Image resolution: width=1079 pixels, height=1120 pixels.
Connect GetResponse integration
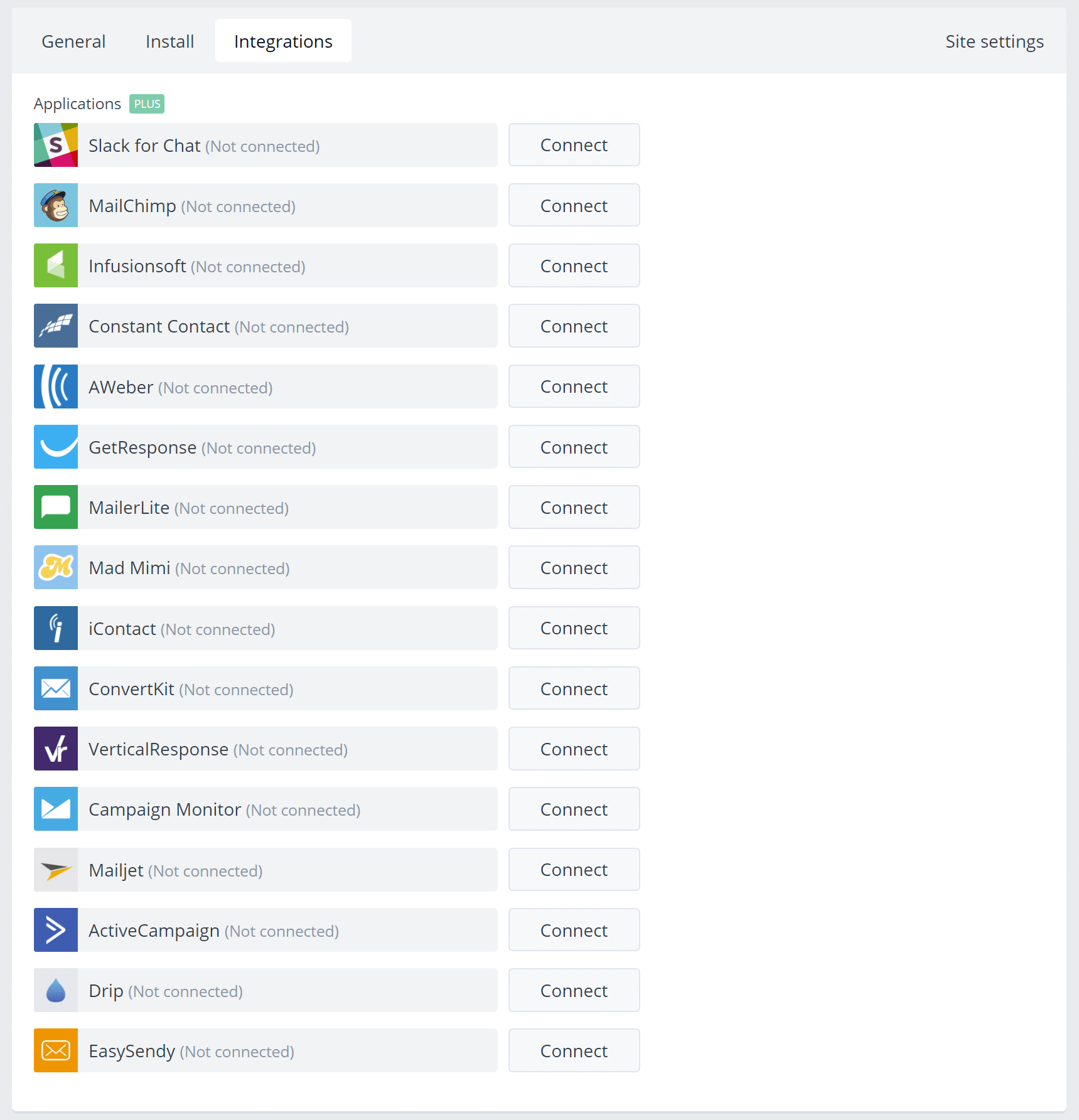(x=574, y=447)
